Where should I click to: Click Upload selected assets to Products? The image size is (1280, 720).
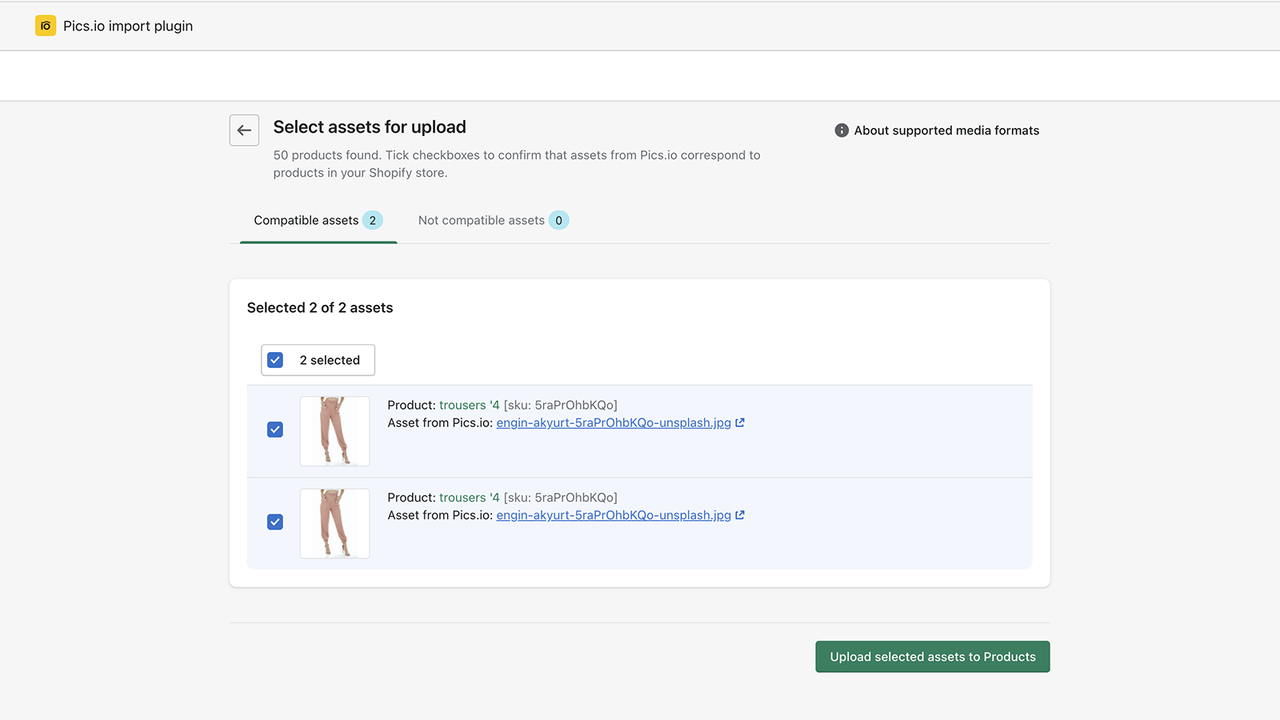[932, 656]
